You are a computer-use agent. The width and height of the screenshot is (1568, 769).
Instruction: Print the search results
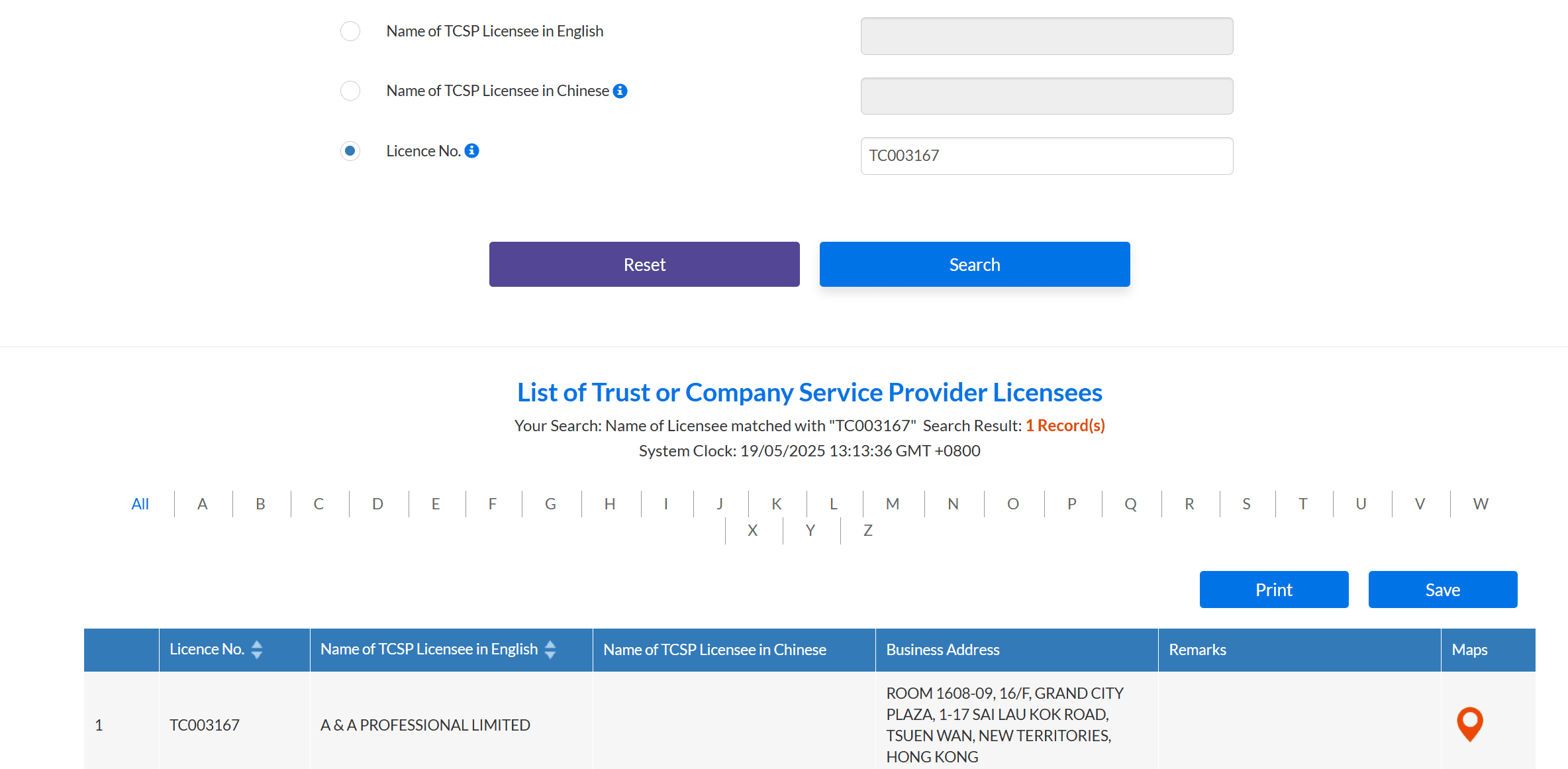pos(1274,590)
